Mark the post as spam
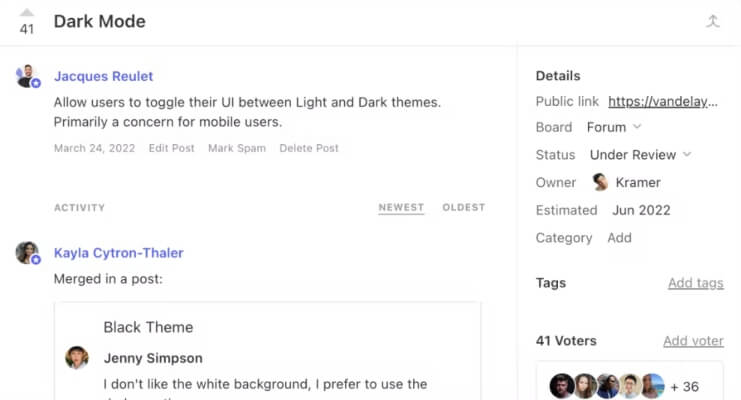741x400 pixels. click(237, 148)
